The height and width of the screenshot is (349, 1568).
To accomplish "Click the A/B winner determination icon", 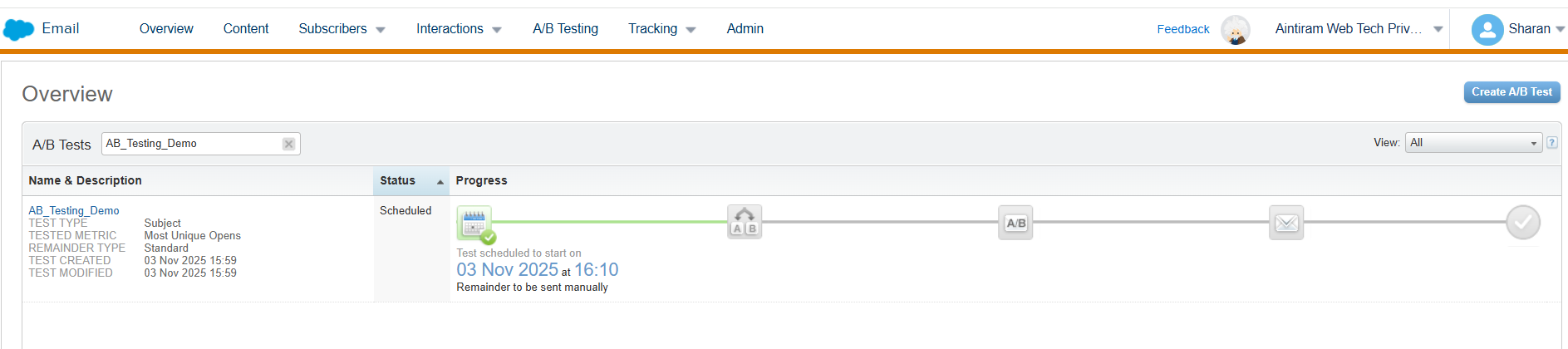I will pyautogui.click(x=1015, y=223).
